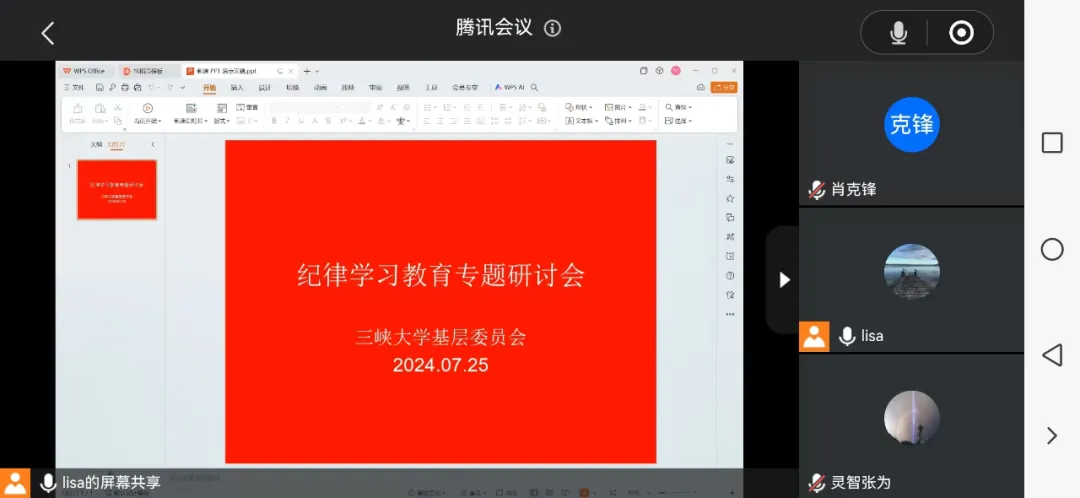
Task: Collapse the participant panel with the triangle handle
Action: pos(784,280)
